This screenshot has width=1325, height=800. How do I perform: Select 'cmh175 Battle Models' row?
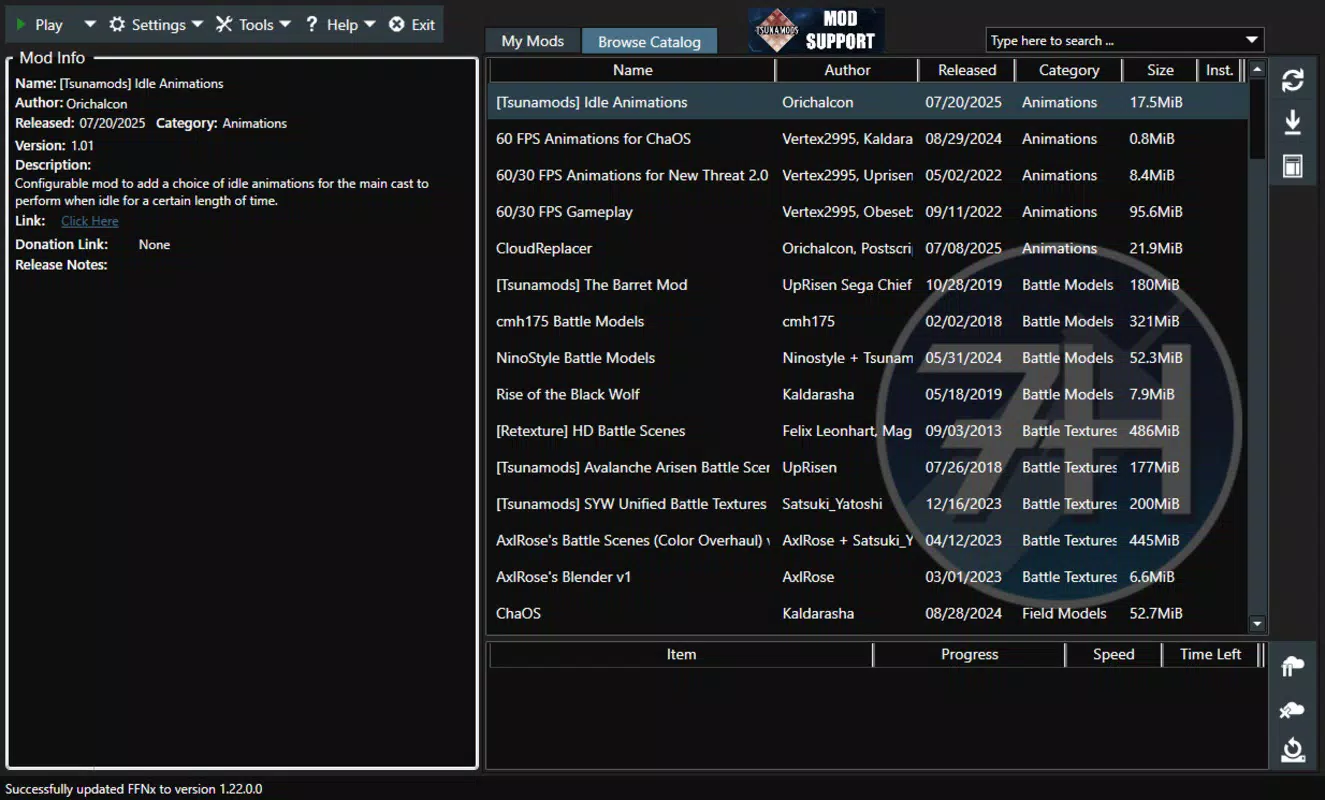pos(868,321)
